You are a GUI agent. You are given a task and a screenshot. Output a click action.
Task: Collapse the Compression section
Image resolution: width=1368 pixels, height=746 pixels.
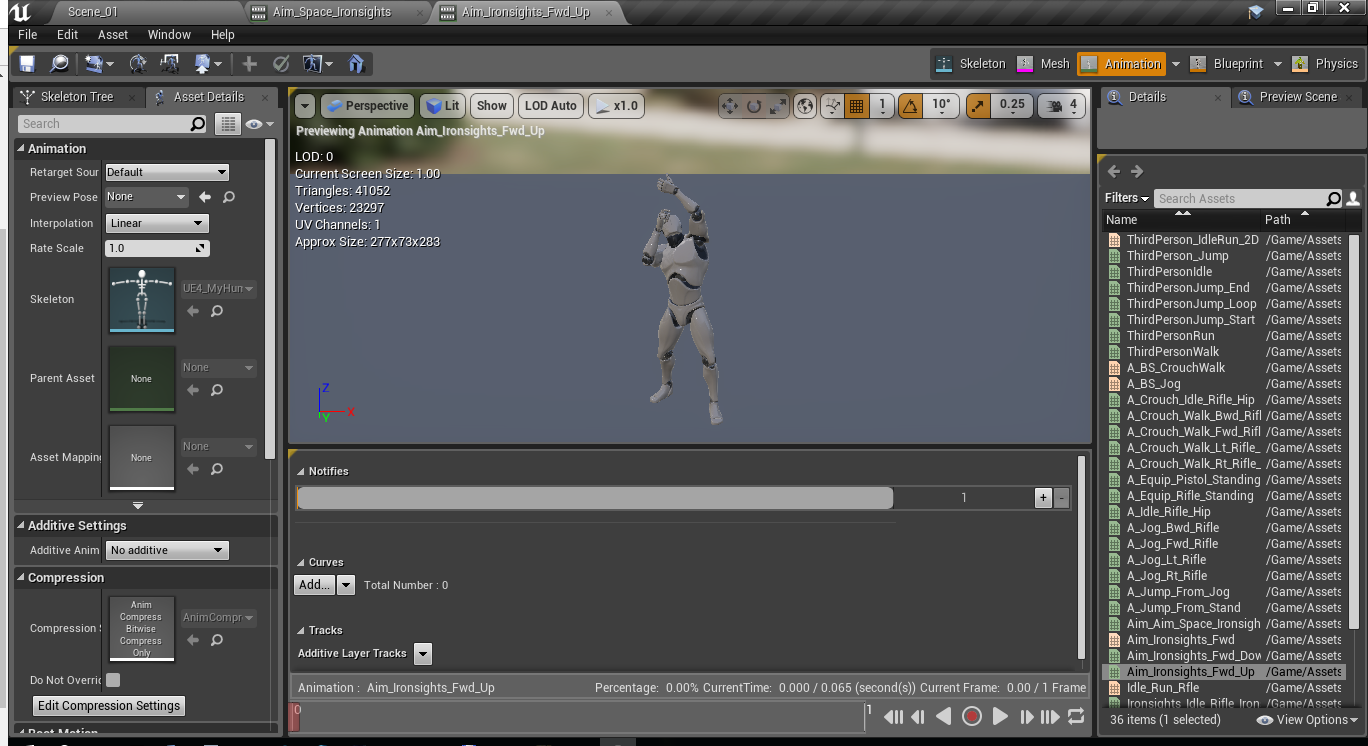21,577
